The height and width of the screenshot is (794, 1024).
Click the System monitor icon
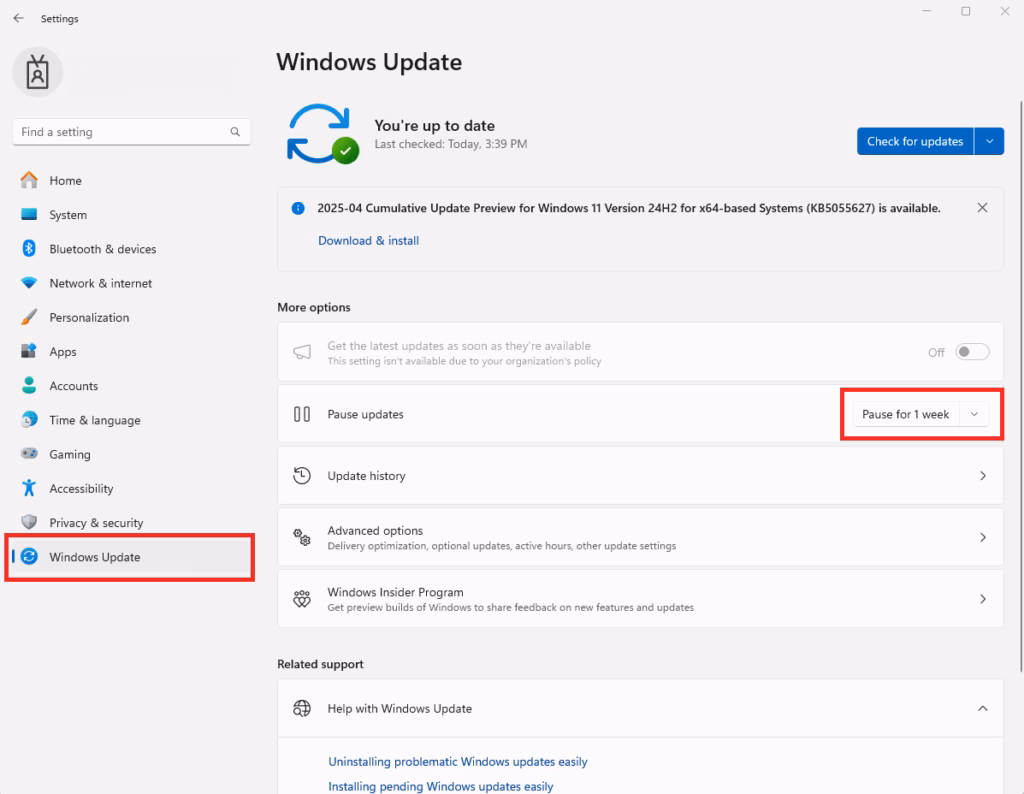pos(29,214)
